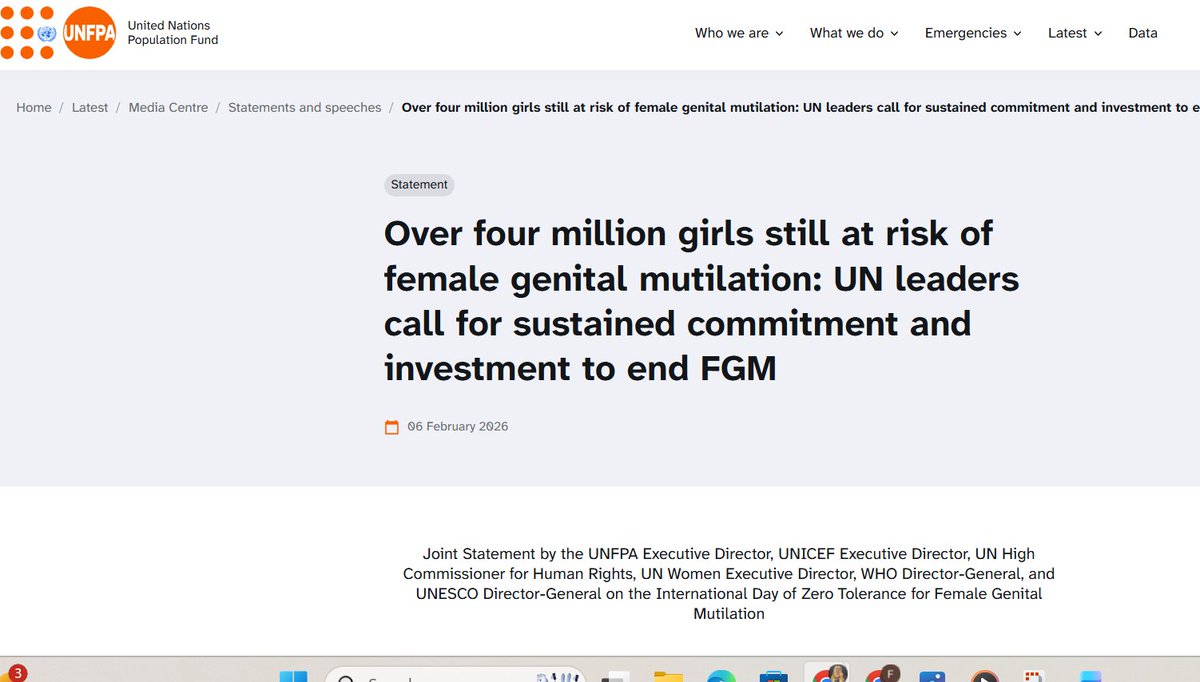
Task: Click the UNFPA logo
Action: [90, 32]
